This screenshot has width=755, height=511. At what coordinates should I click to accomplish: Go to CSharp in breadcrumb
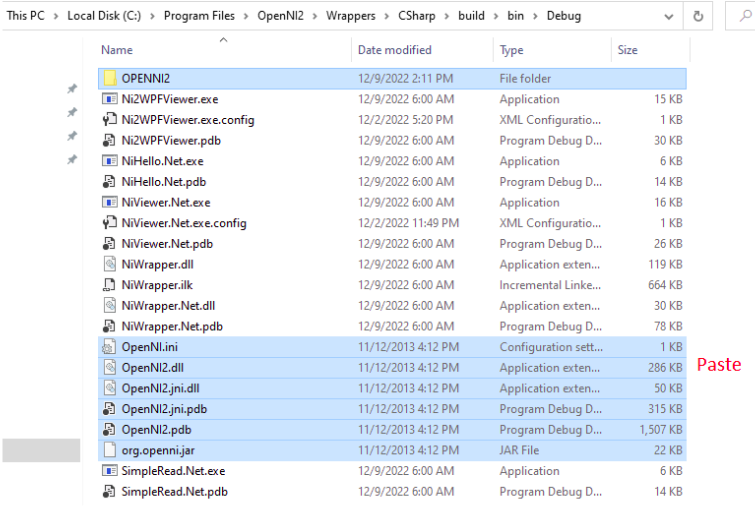pyautogui.click(x=417, y=16)
